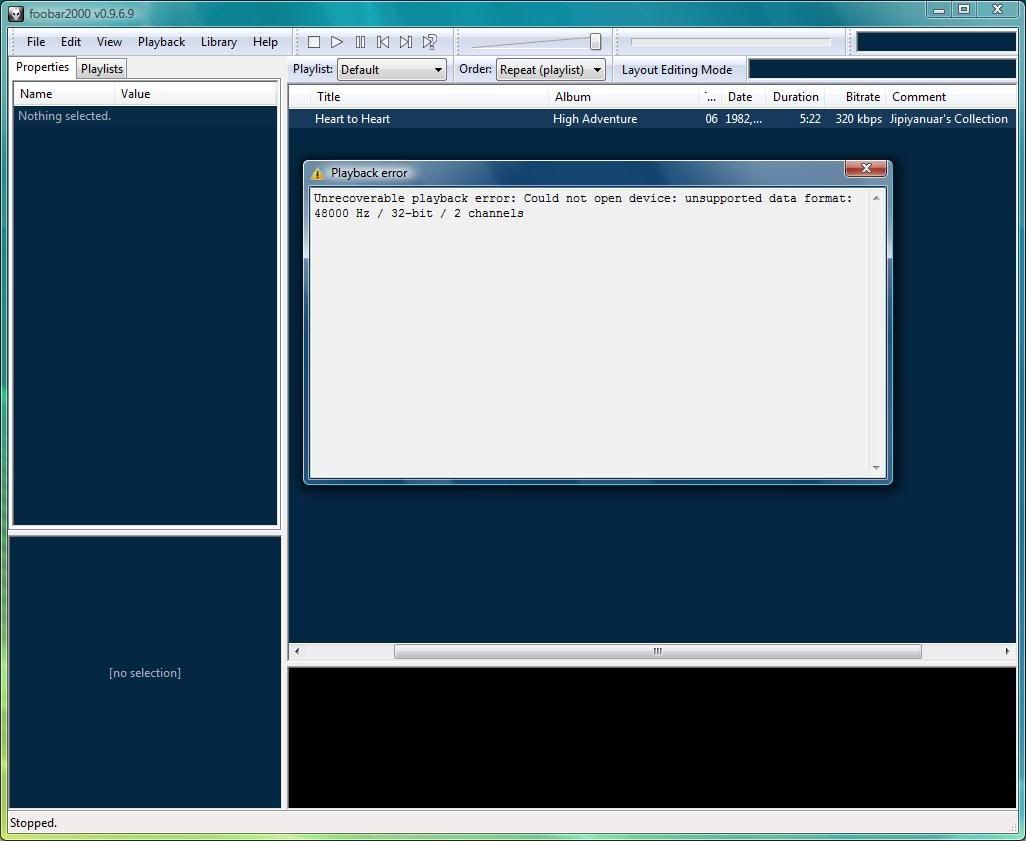
Task: Click the Value column header in Properties
Action: click(x=196, y=94)
